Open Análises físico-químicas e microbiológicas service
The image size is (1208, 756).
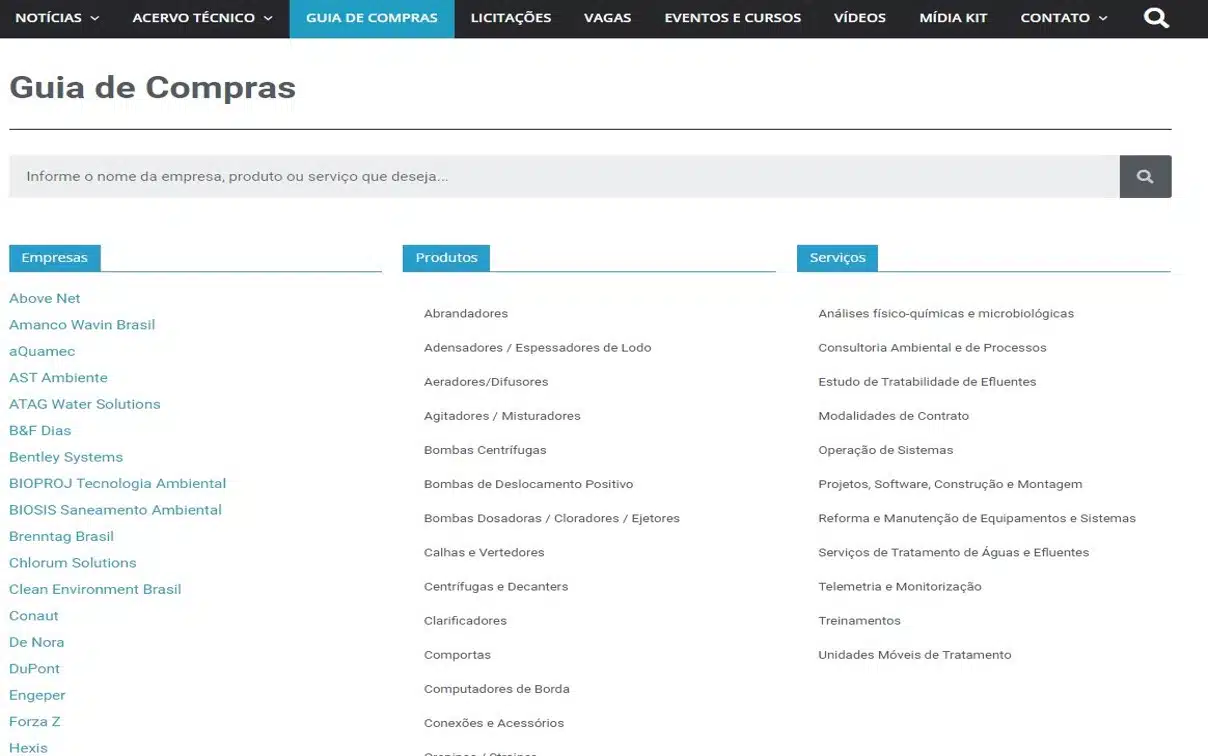(946, 314)
